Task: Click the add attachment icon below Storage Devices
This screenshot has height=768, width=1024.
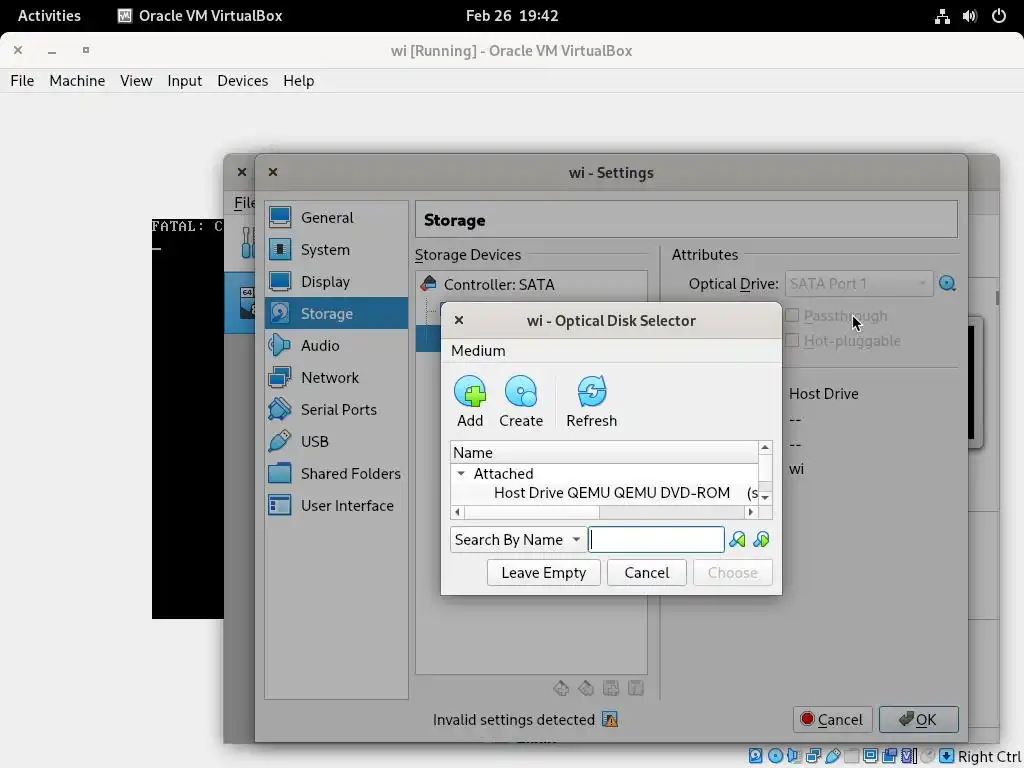Action: 611,688
